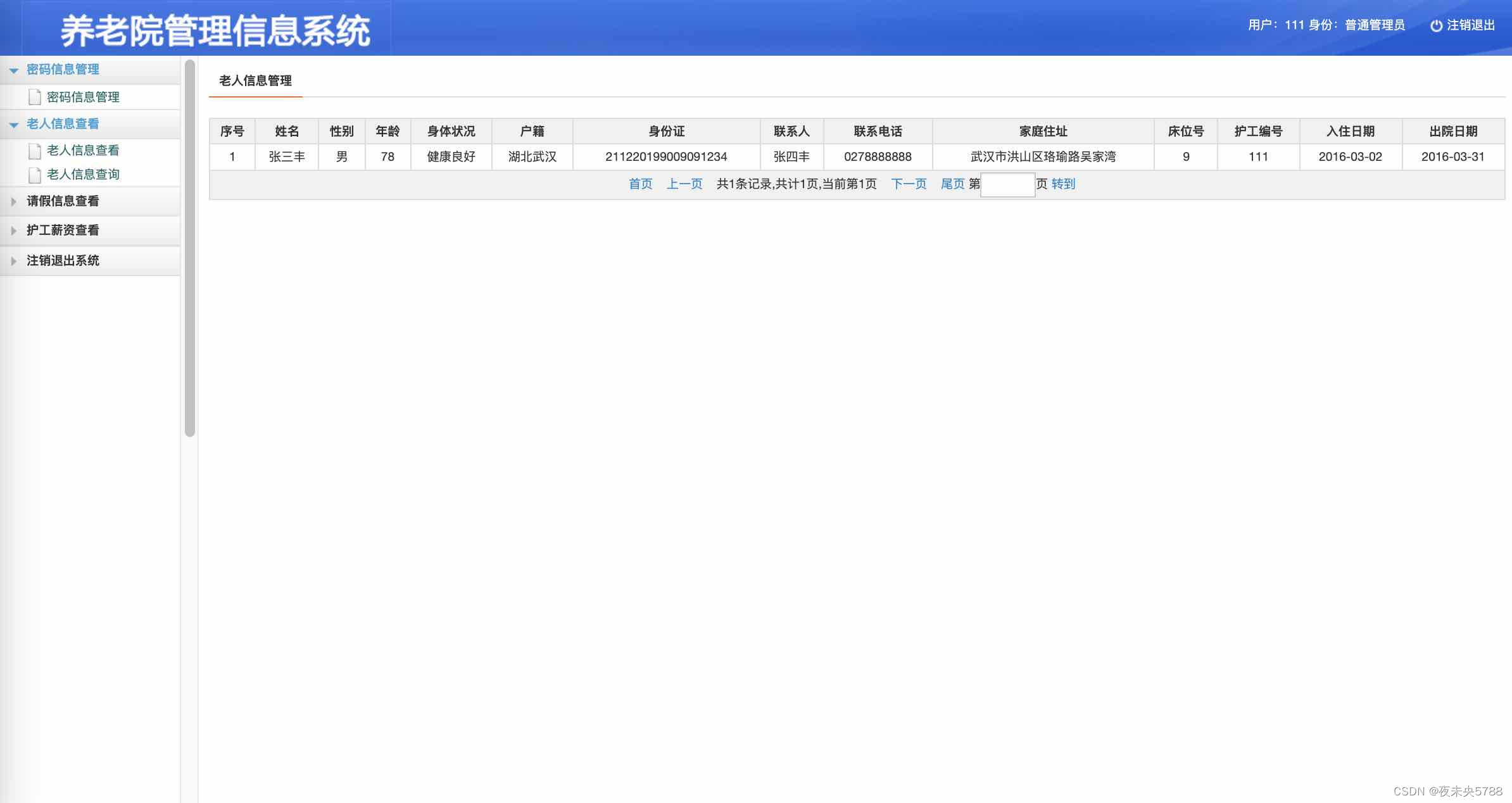Go to 首页 first page link
This screenshot has height=803, width=1512.
coord(640,184)
